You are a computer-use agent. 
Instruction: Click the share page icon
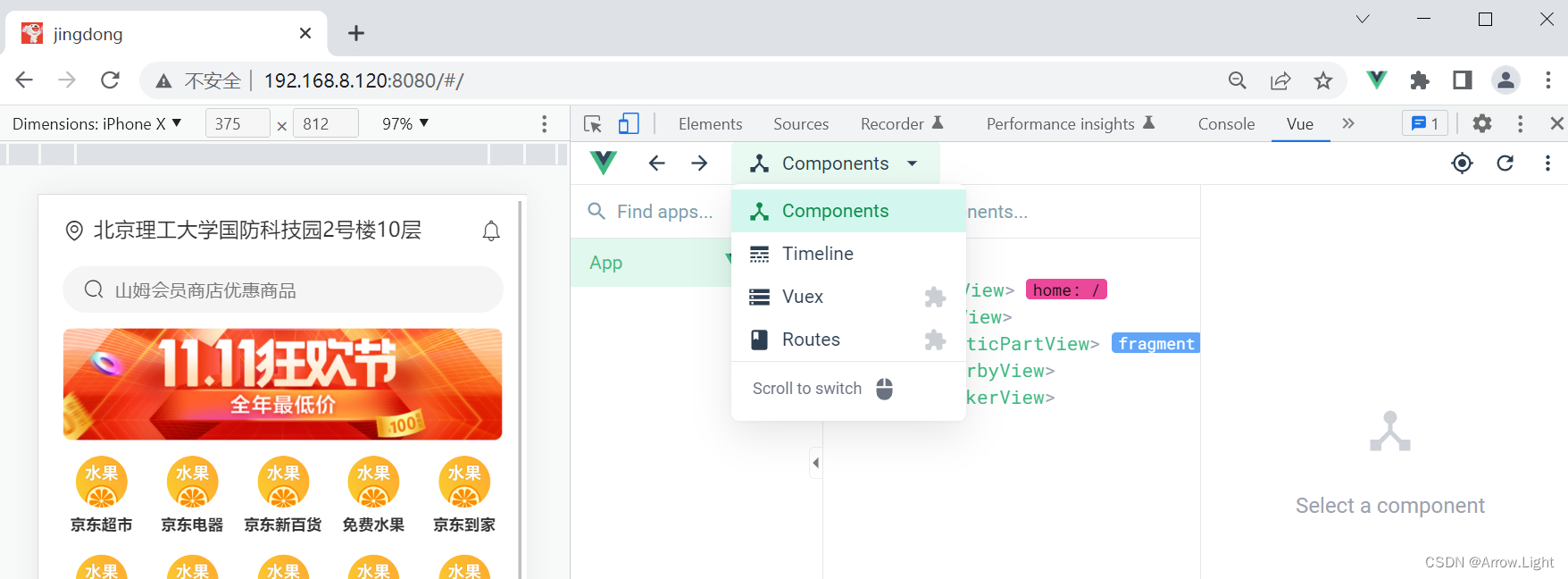tap(1280, 80)
